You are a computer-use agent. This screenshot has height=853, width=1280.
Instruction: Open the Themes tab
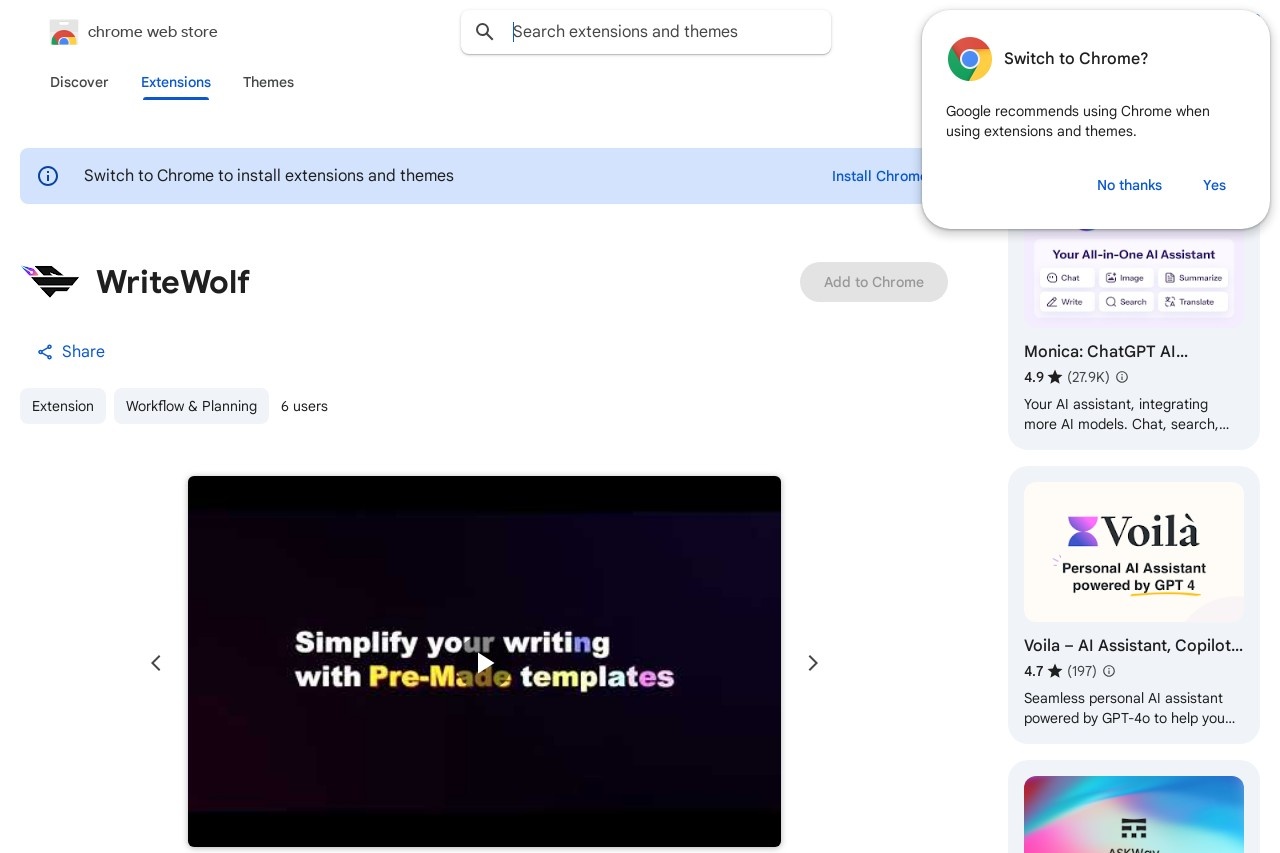click(268, 82)
